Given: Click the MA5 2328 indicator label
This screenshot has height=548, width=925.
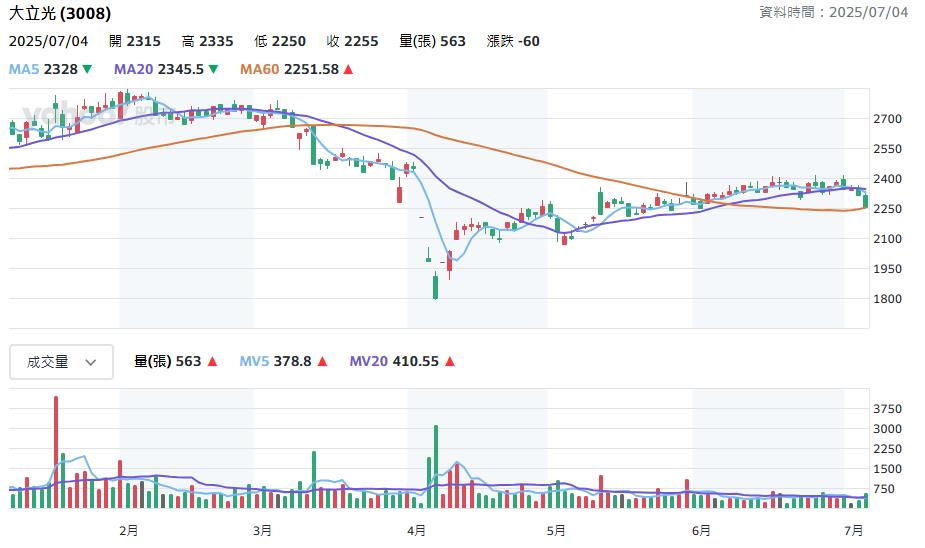Looking at the screenshot, I should coord(43,69).
